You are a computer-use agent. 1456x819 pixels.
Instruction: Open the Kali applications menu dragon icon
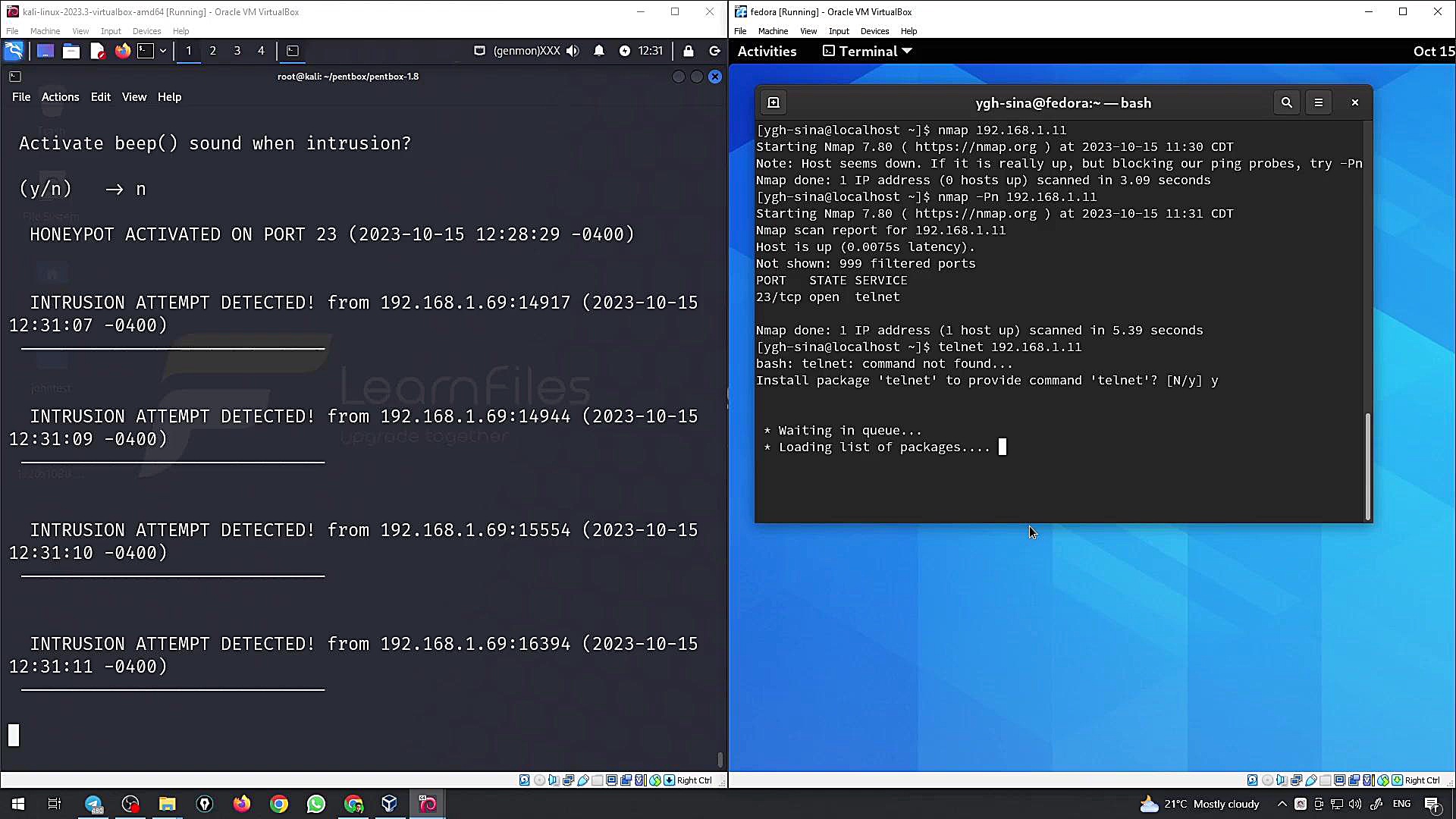point(14,51)
